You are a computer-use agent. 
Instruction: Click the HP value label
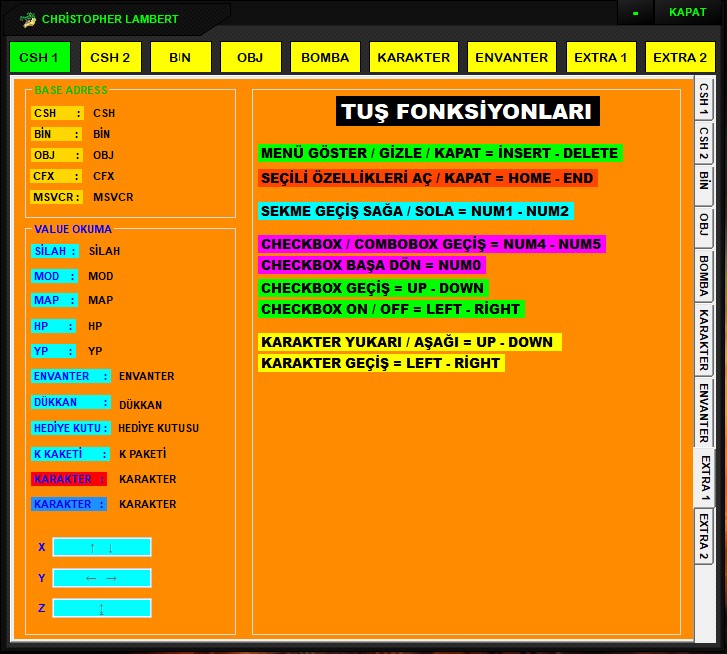53,326
